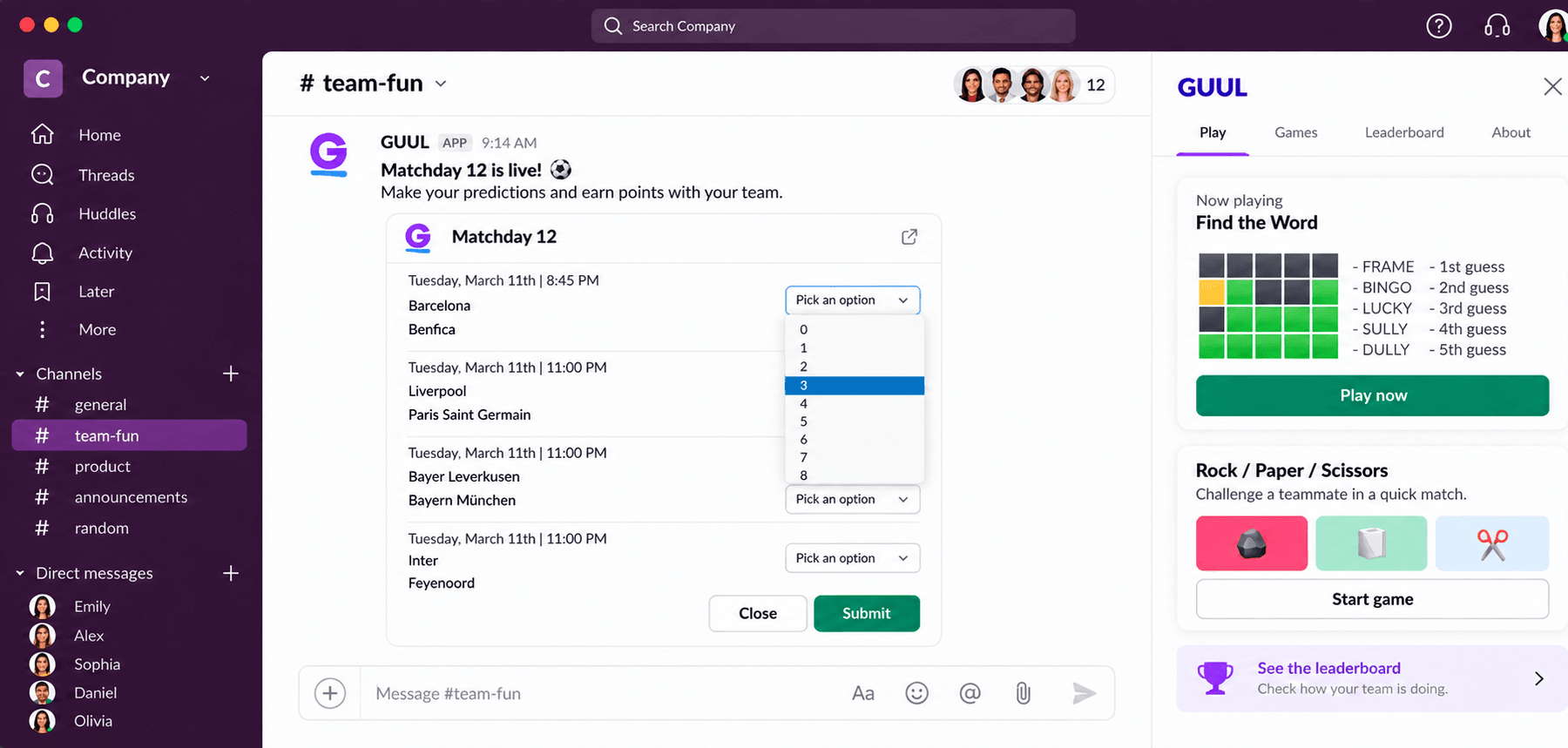This screenshot has width=1568, height=748.
Task: Click the paperclip attach file icon
Action: pyautogui.click(x=1023, y=693)
